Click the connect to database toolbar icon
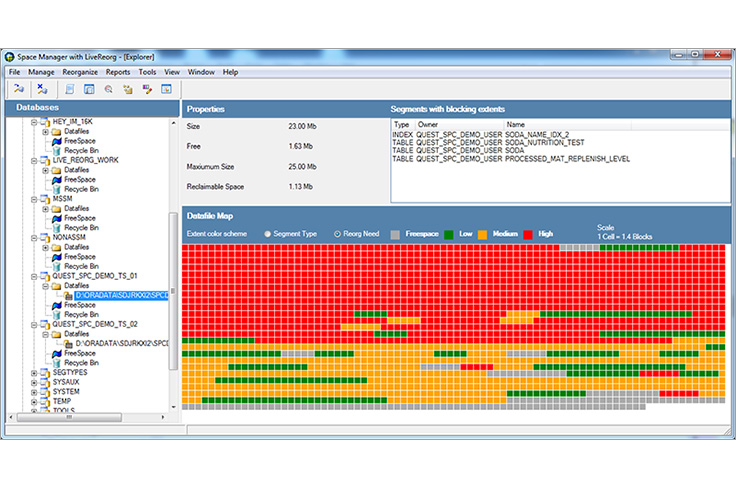Image resolution: width=736 pixels, height=489 pixels. click(19, 88)
